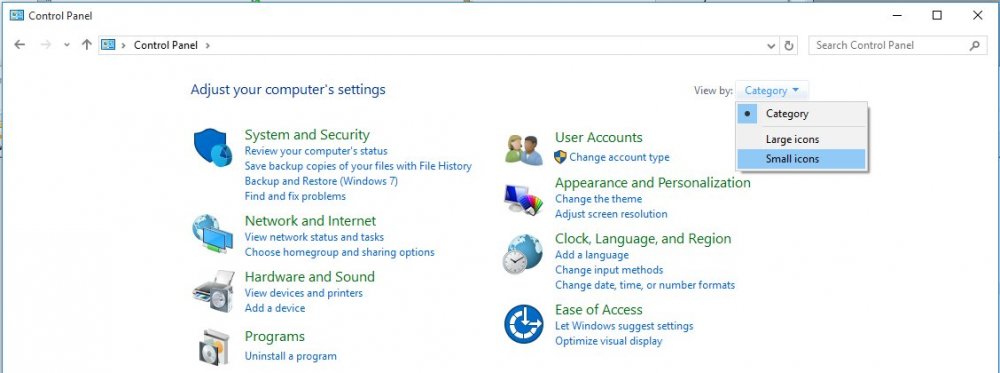Open the Clock, Language, and Region icon

click(x=522, y=254)
